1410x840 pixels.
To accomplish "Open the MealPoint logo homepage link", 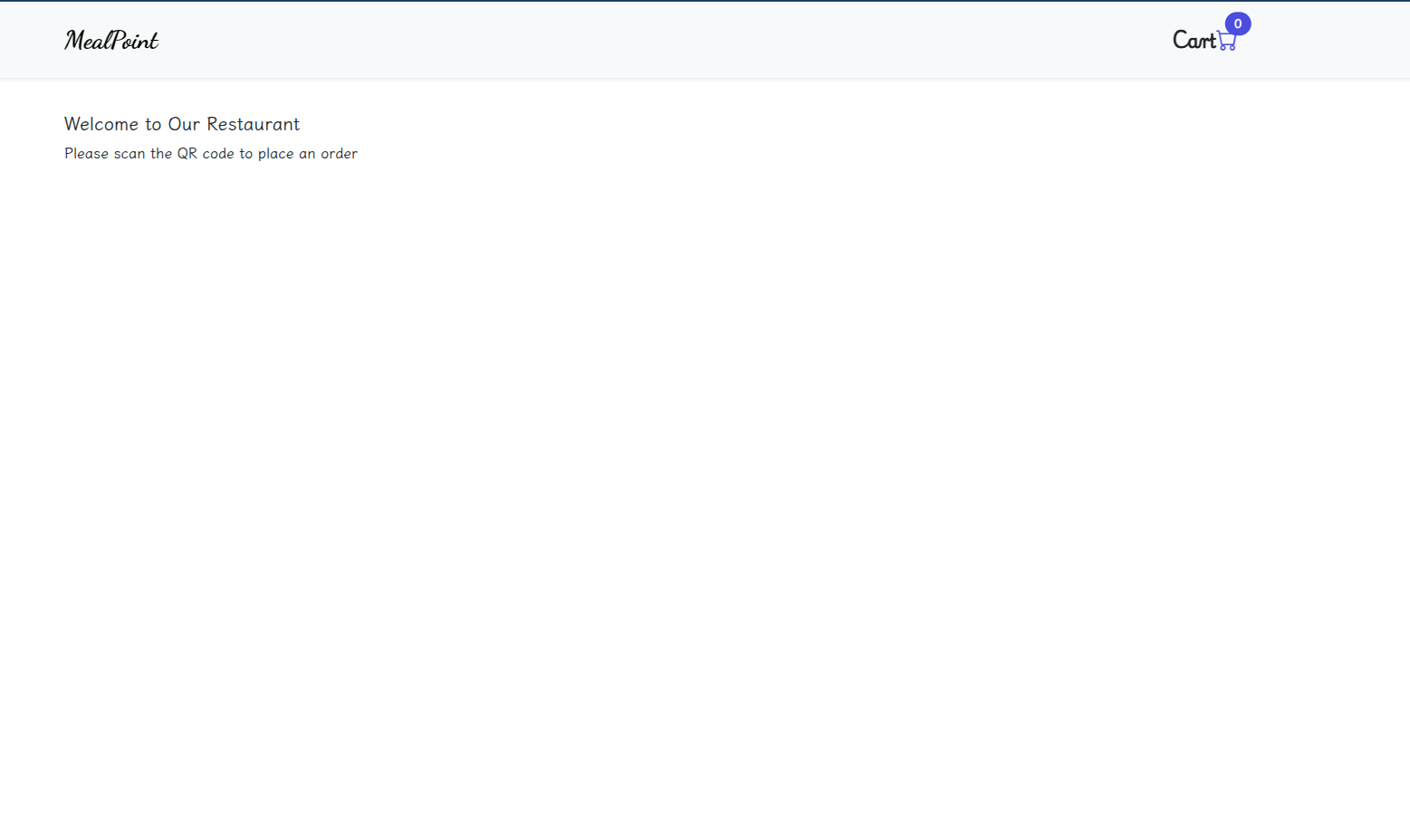I will (x=111, y=40).
